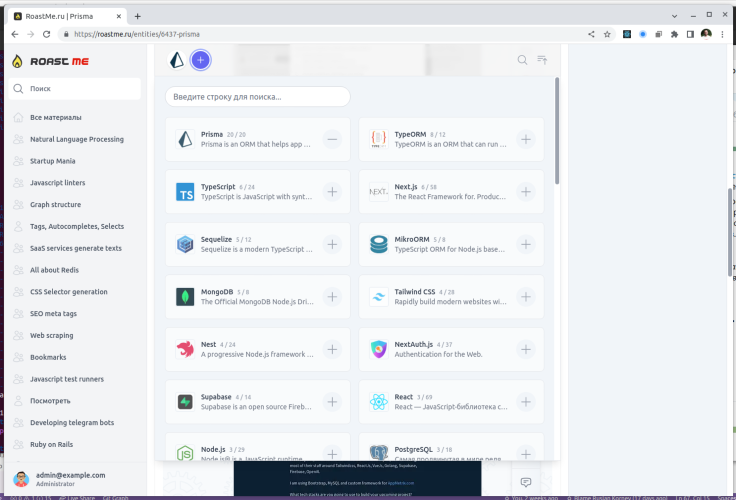Click the Prisma logo in the card list
Screen dimensions: 736x500
pos(185,139)
